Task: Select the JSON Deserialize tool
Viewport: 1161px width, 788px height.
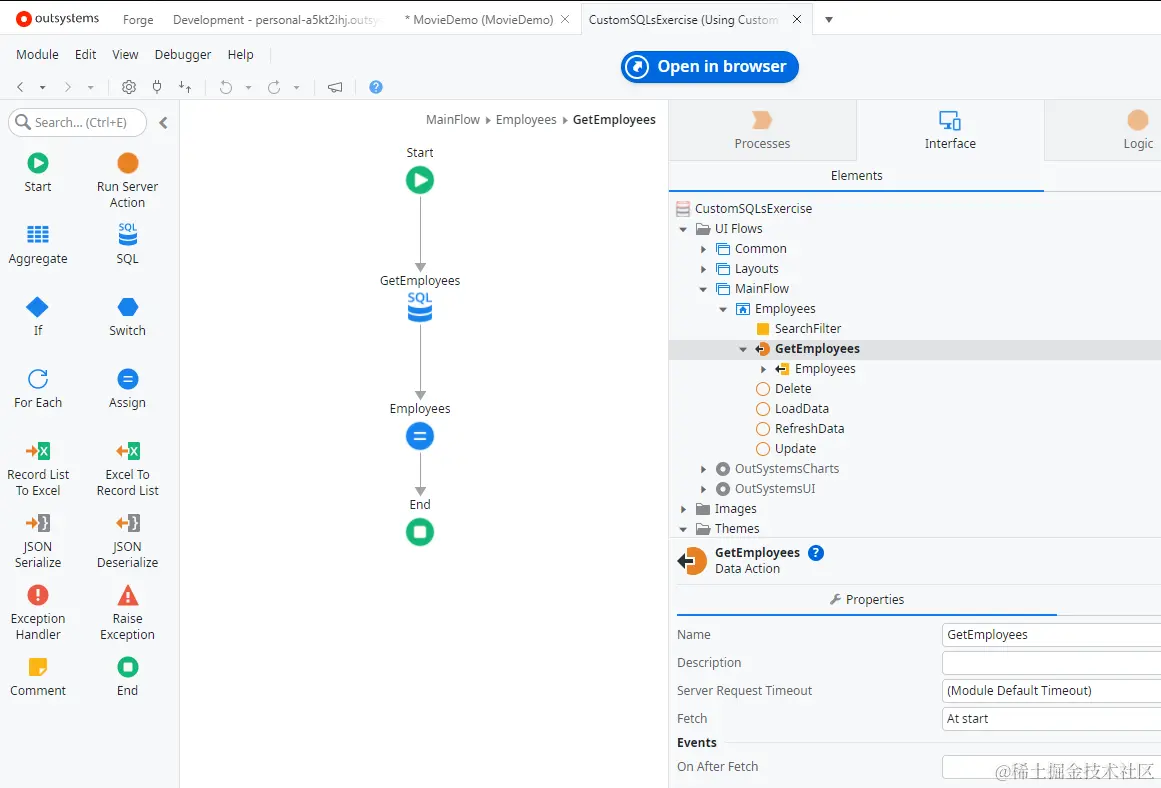Action: click(127, 541)
